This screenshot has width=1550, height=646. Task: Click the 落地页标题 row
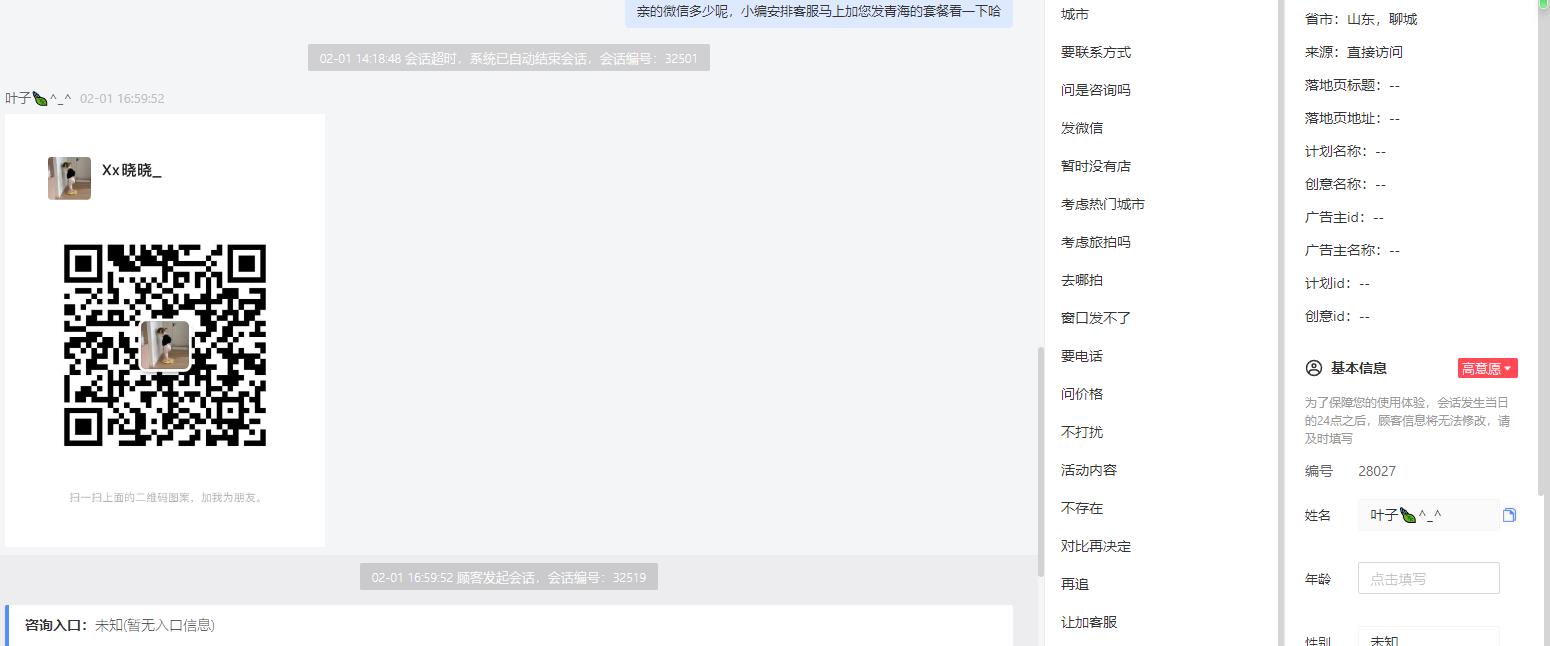tap(1352, 85)
